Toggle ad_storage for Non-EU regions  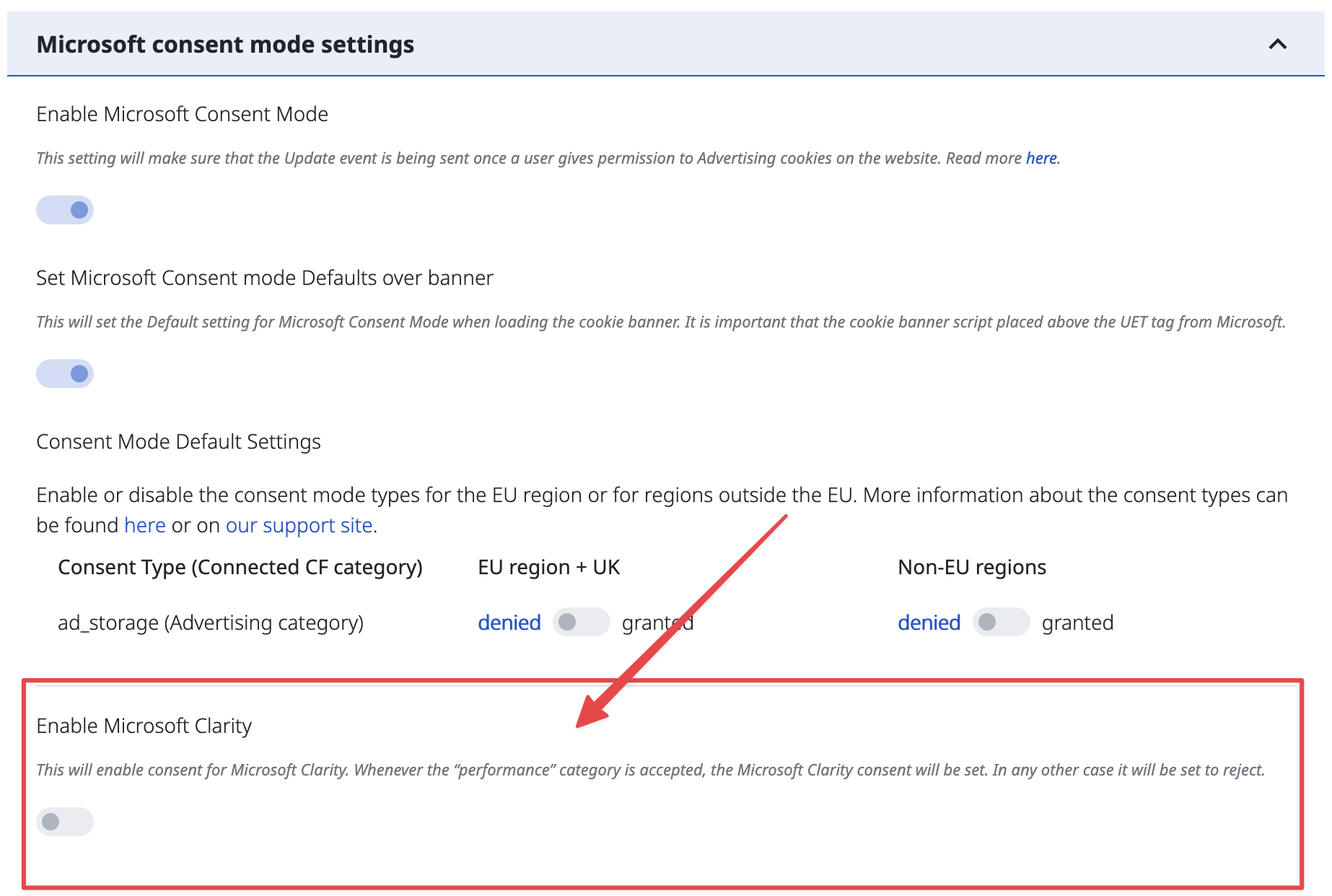point(1002,622)
